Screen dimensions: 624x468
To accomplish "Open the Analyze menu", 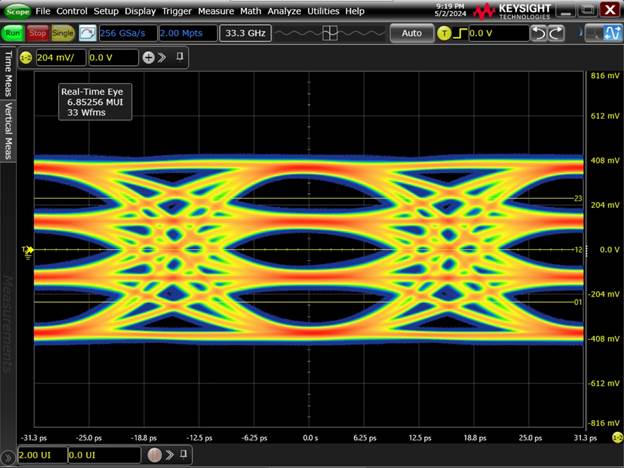I will tap(284, 11).
